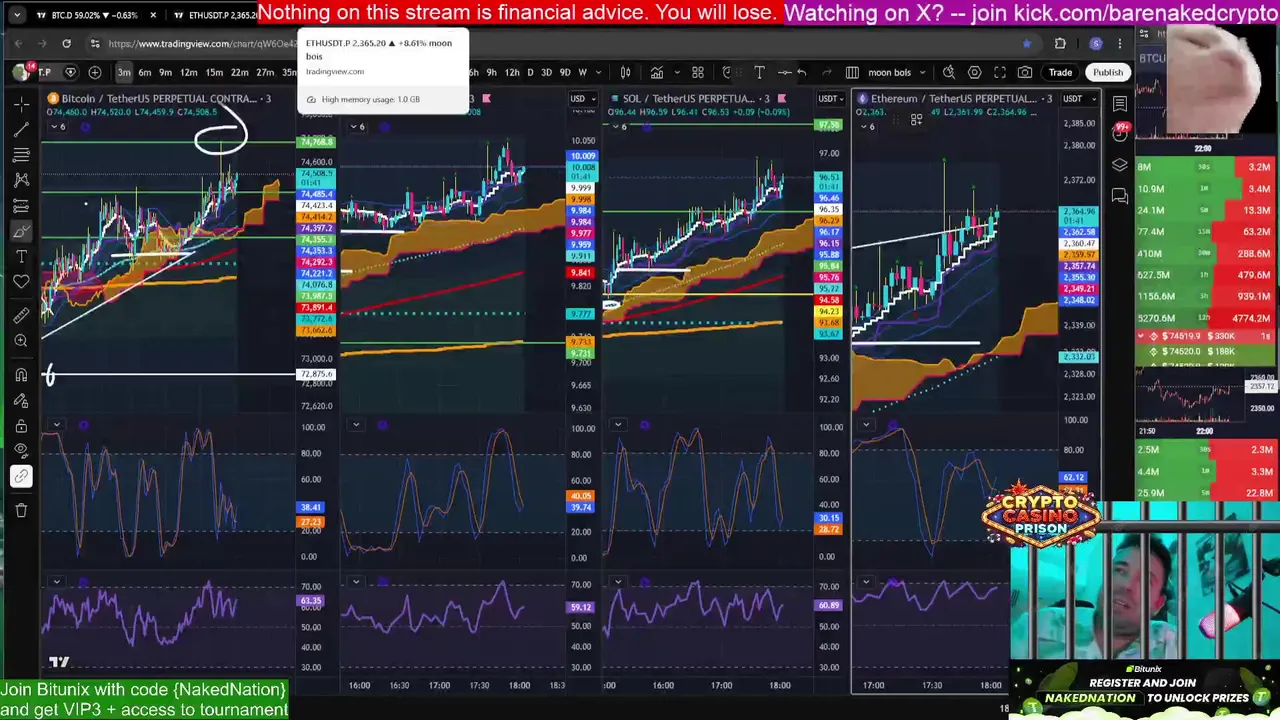Screen dimensions: 1280x720
Task: Click Ethereum / TetherUS PERPETUAL chart title
Action: coord(953,98)
